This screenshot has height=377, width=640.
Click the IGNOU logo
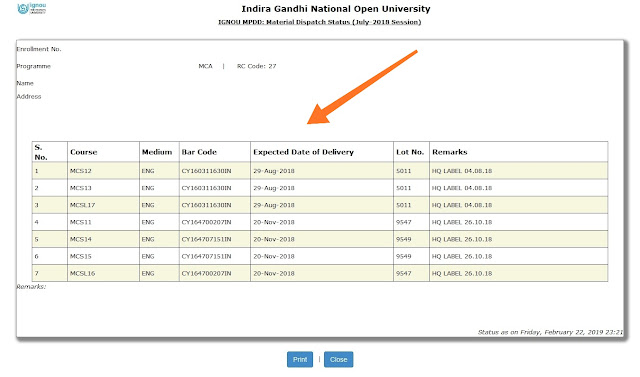tap(31, 9)
